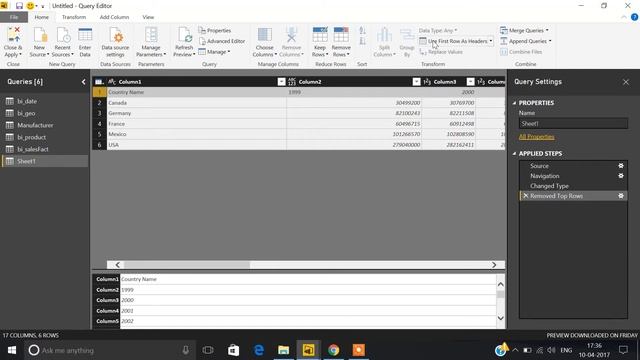The height and width of the screenshot is (360, 640).
Task: Sort ascending using the ribbon icon
Action: [362, 31]
